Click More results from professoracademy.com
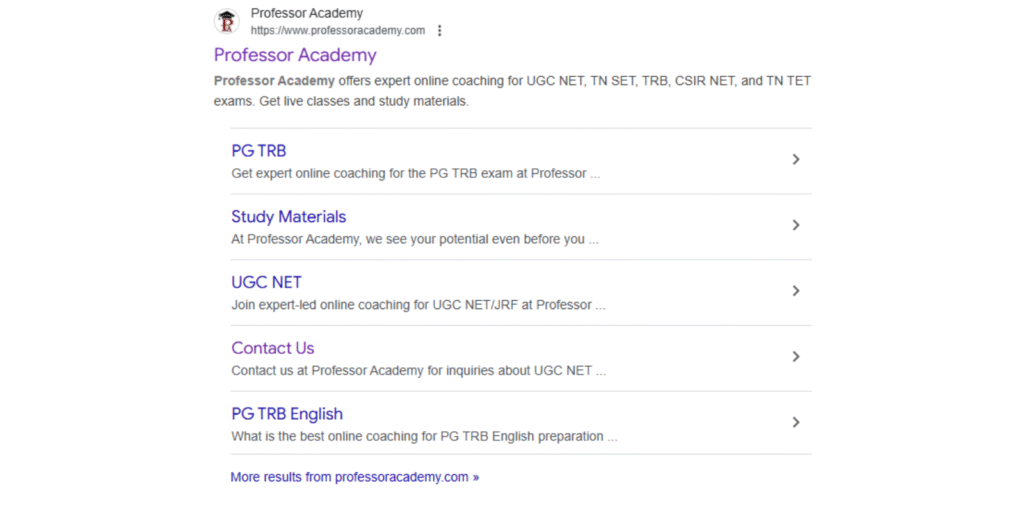 pyautogui.click(x=354, y=477)
